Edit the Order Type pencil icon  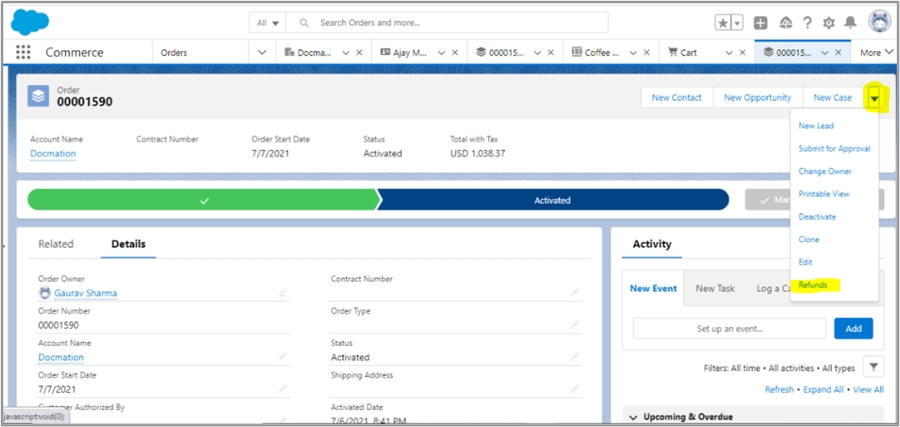pos(575,322)
